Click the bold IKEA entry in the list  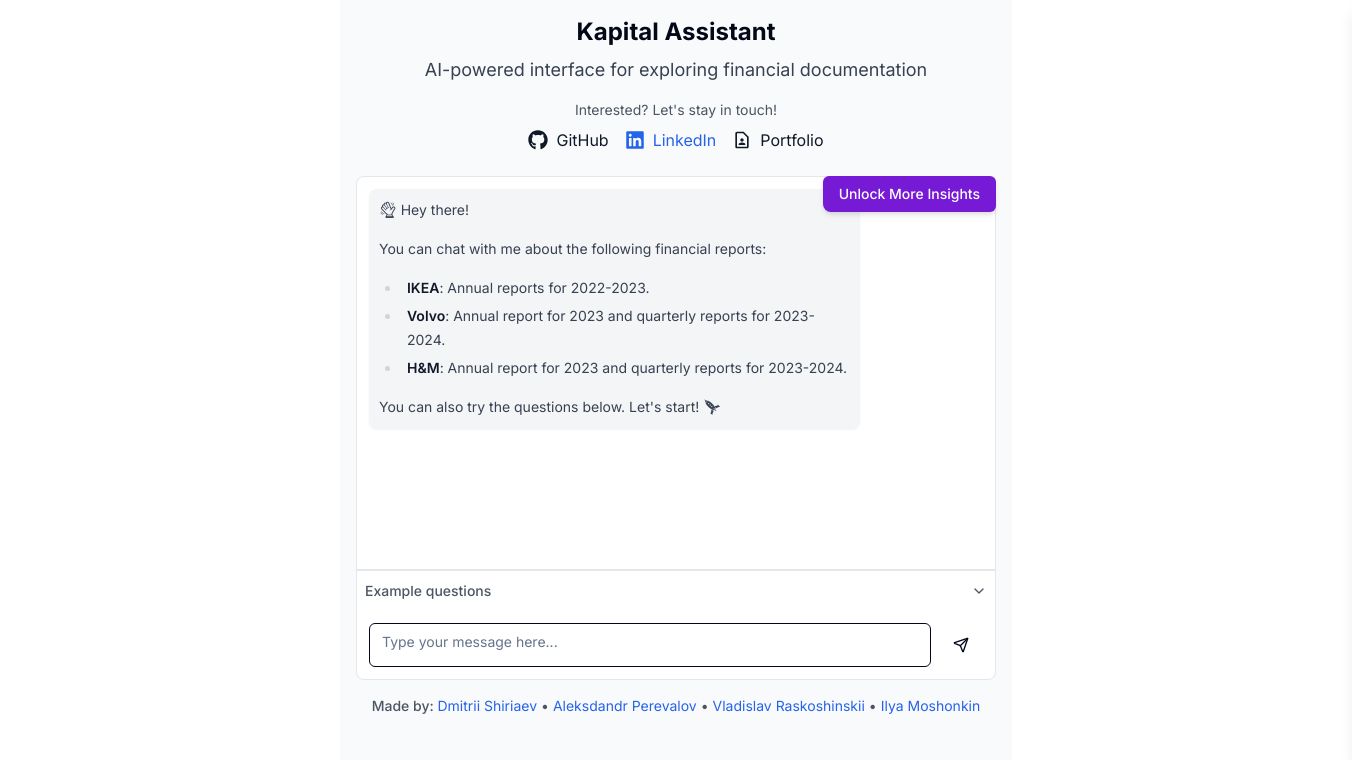tap(423, 288)
